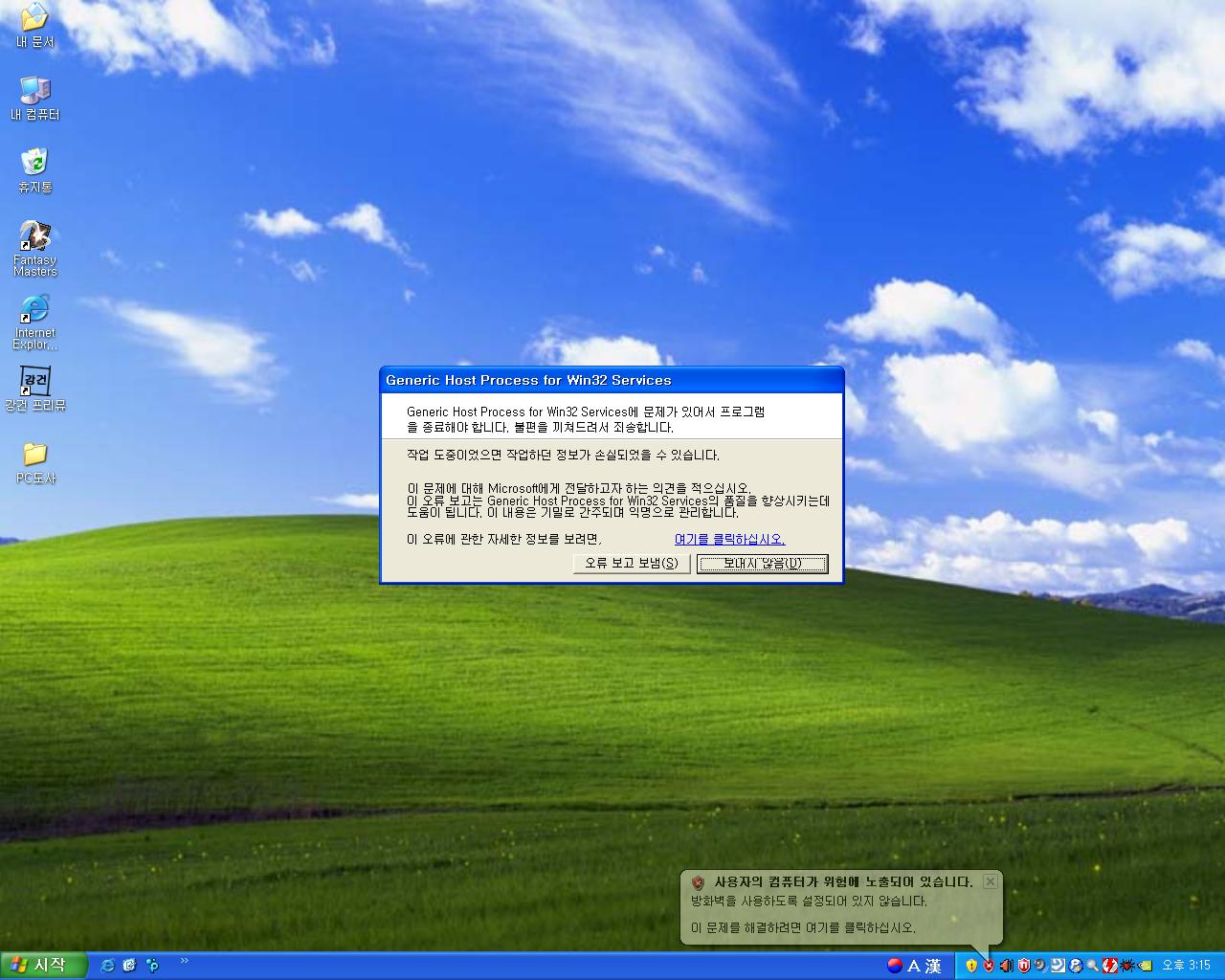The image size is (1225, 980).
Task: Click the 시작 Start button
Action: point(44,966)
